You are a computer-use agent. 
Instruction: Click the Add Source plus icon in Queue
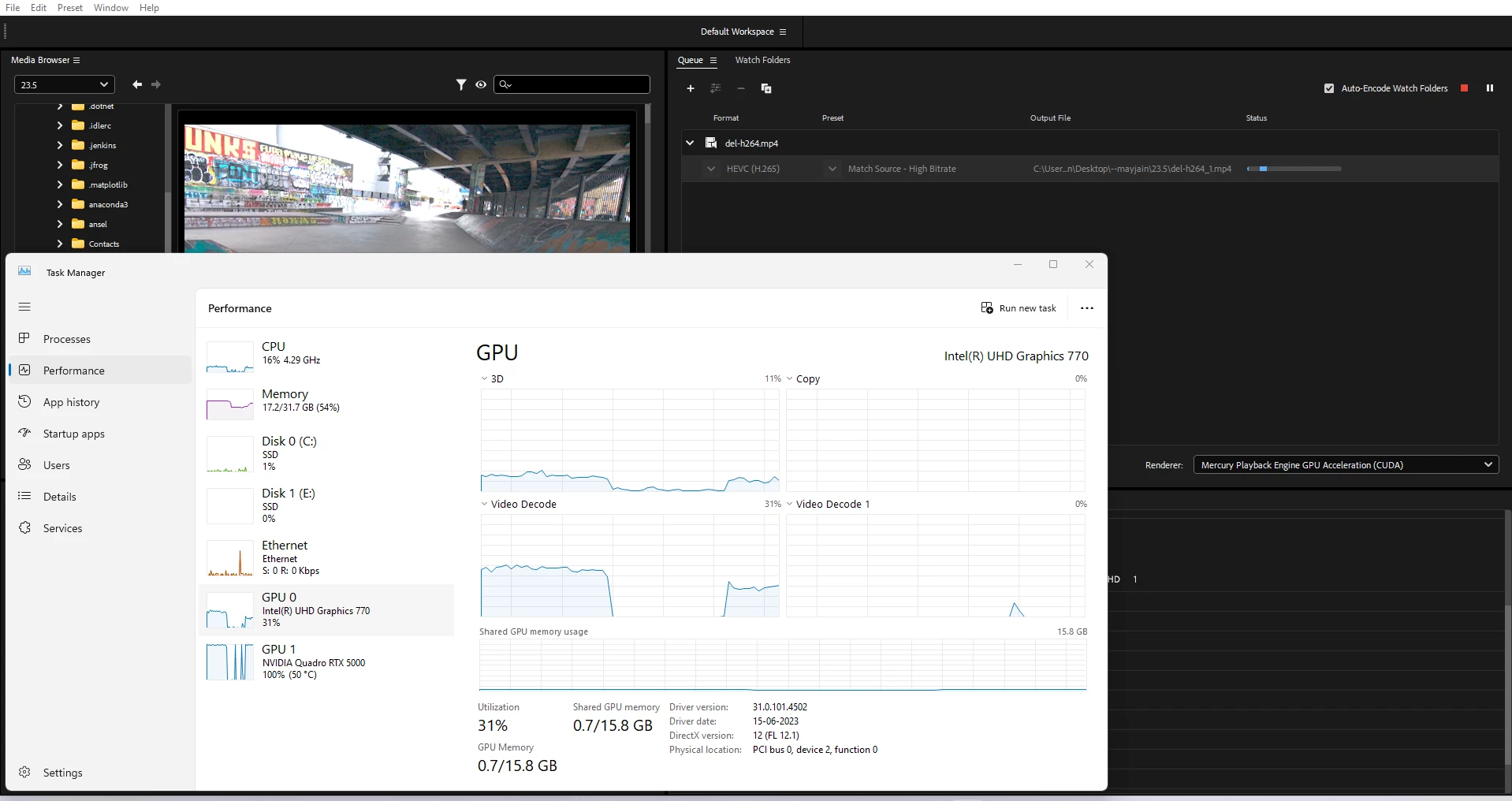tap(691, 88)
